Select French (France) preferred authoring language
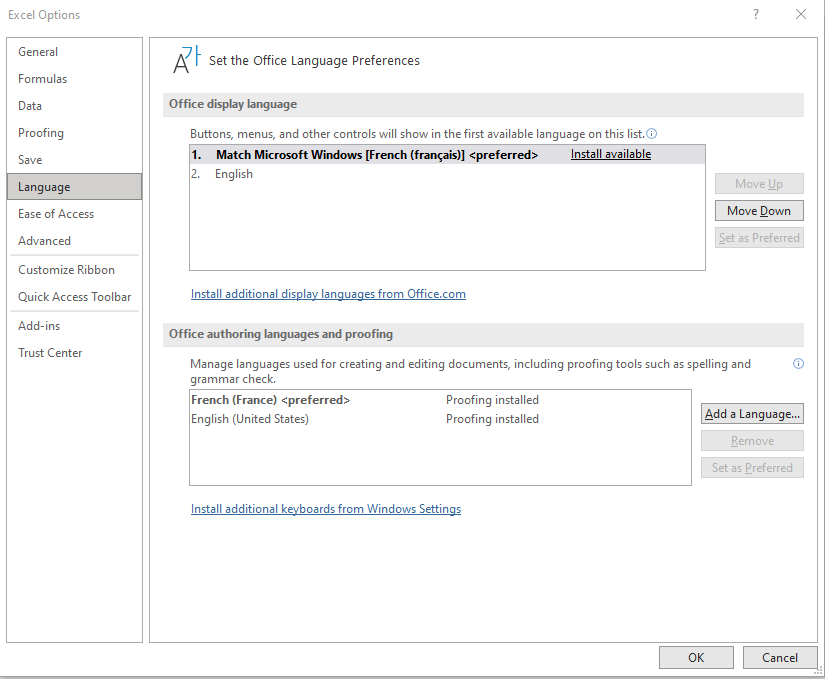This screenshot has height=679, width=825. tap(270, 400)
